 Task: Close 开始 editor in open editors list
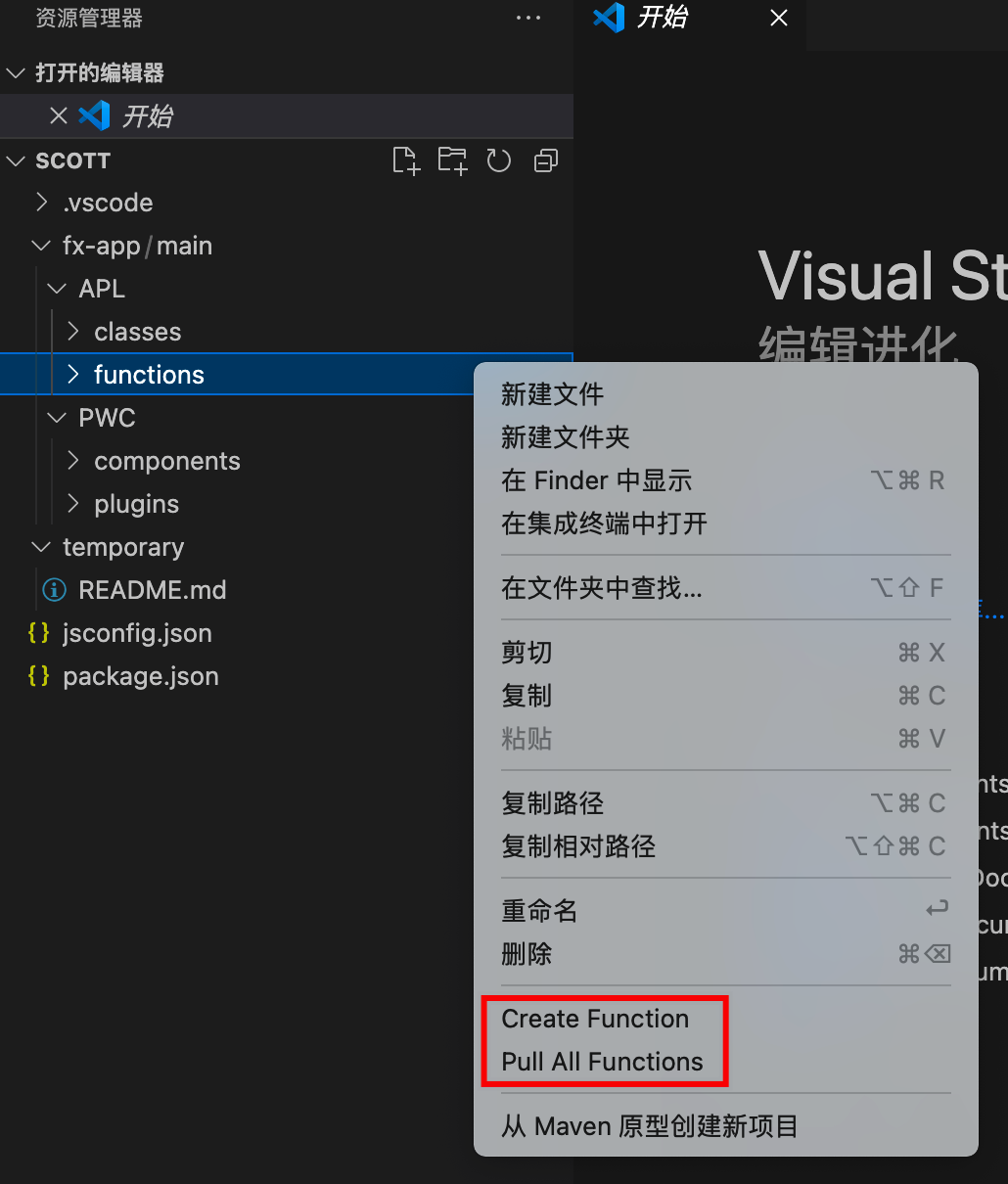[x=59, y=116]
